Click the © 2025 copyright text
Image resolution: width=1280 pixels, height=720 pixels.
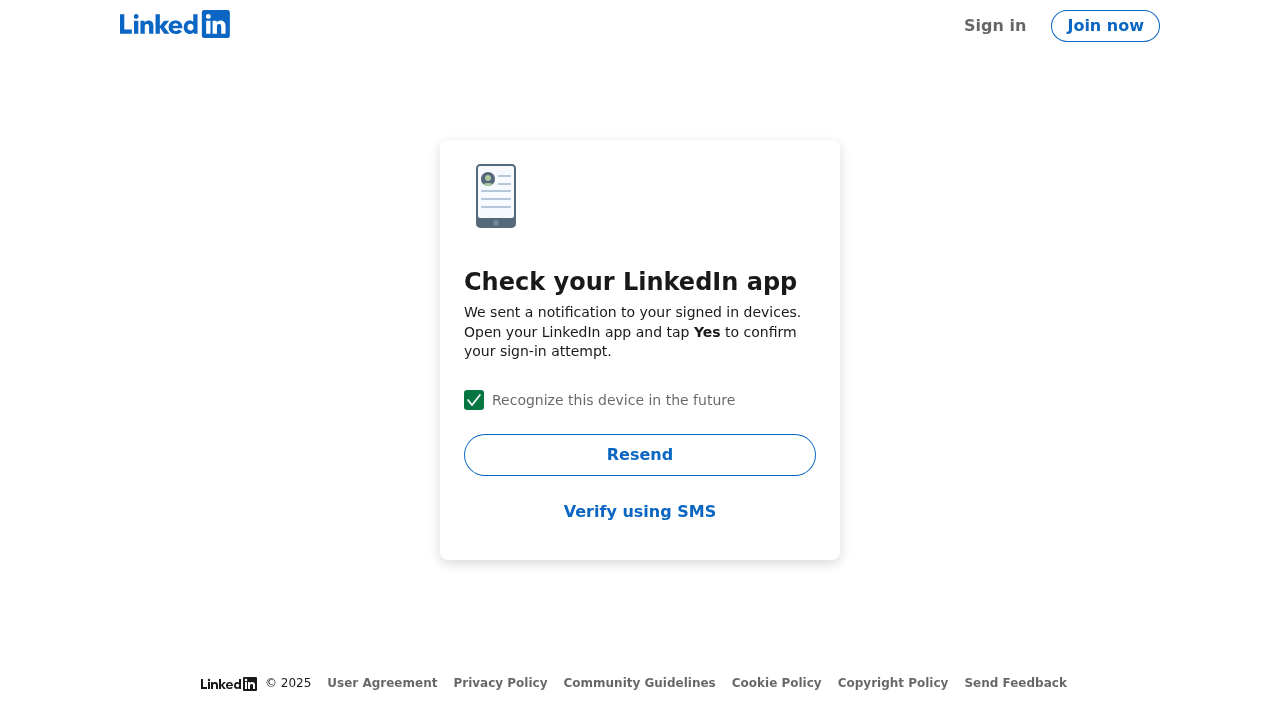288,683
